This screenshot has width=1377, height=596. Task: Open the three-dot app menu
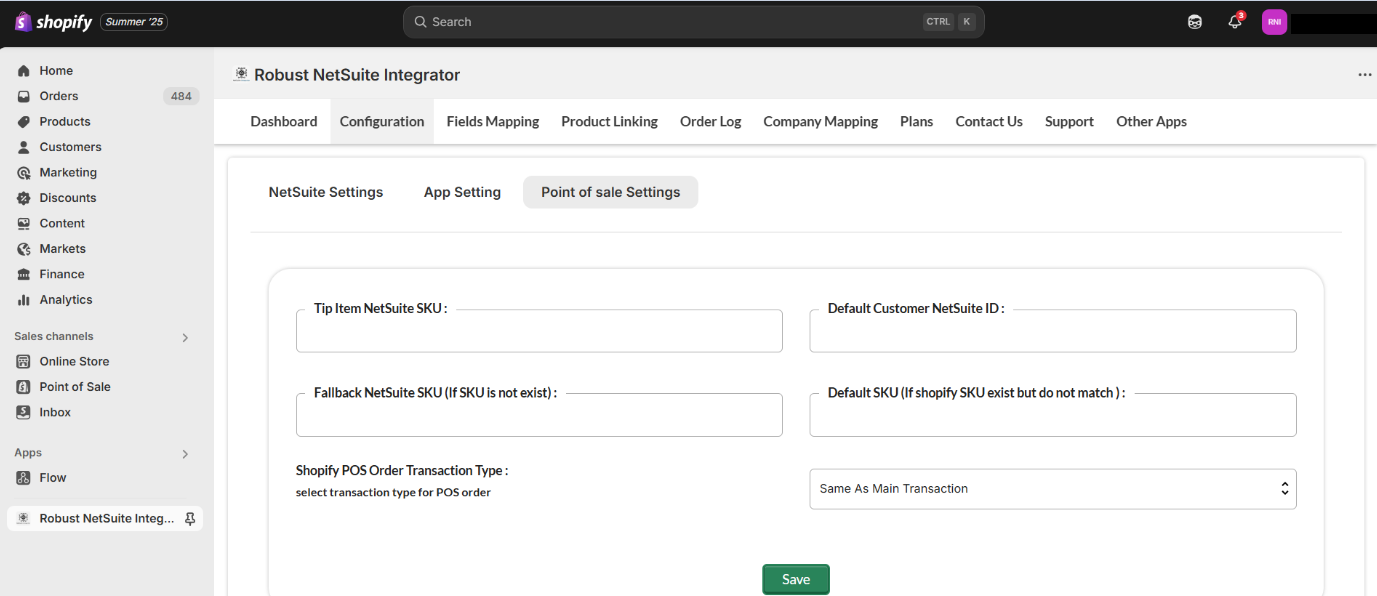pyautogui.click(x=1365, y=75)
